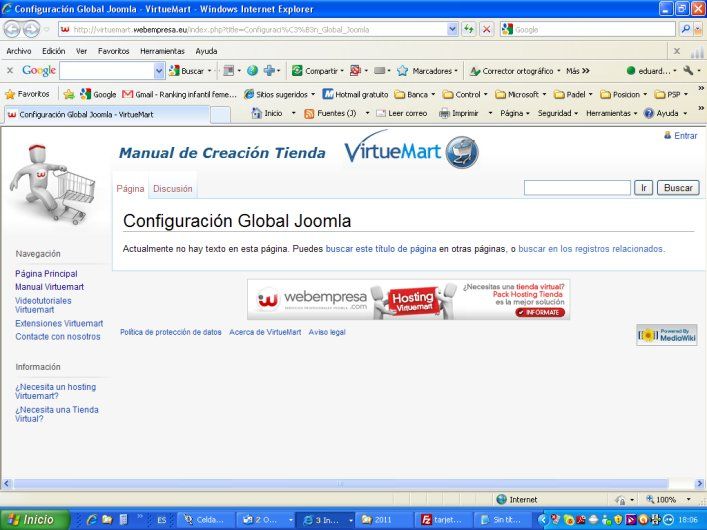
Task: Click the Marcadores star icon
Action: point(402,71)
